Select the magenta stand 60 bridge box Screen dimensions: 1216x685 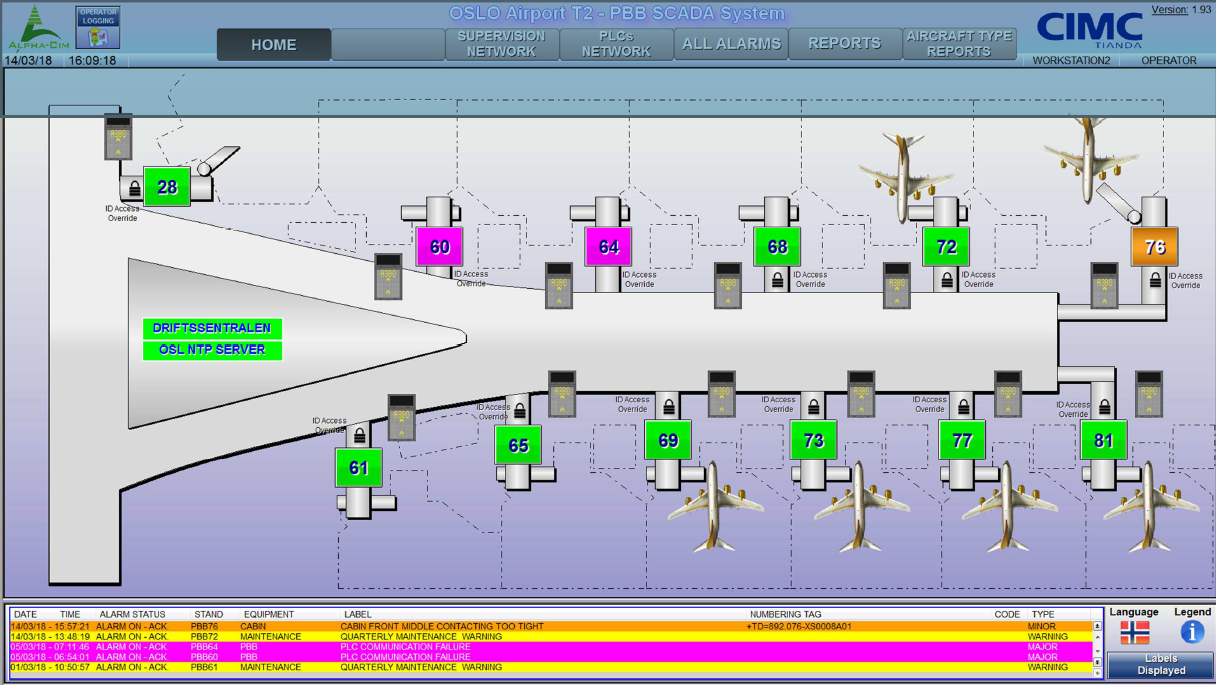coord(440,247)
